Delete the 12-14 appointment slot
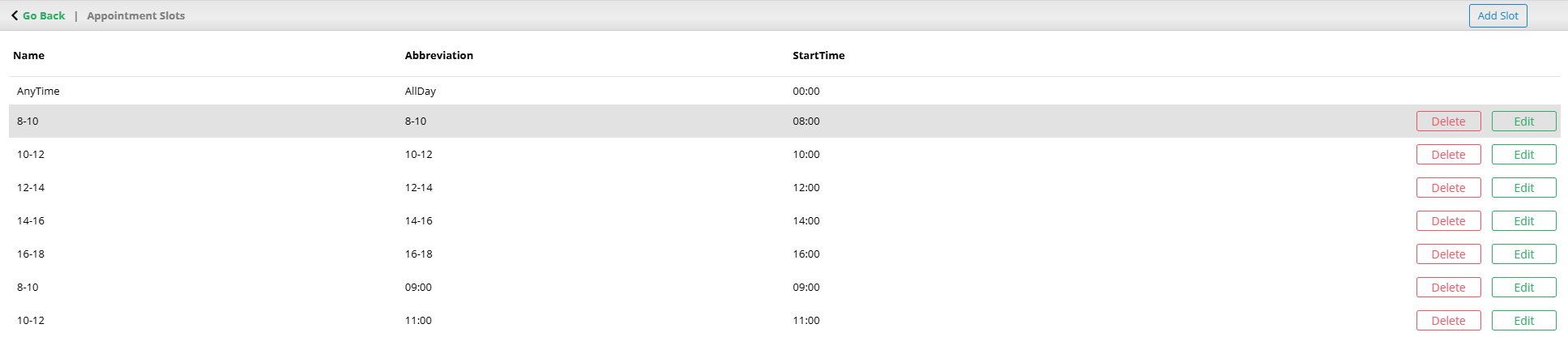This screenshot has height=337, width=1568. (1448, 188)
